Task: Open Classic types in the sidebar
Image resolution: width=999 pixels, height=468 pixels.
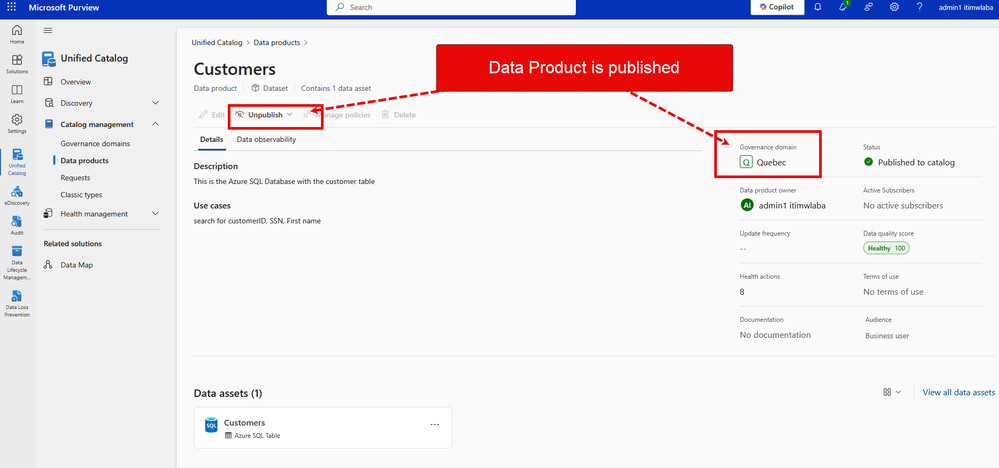Action: pyautogui.click(x=81, y=195)
